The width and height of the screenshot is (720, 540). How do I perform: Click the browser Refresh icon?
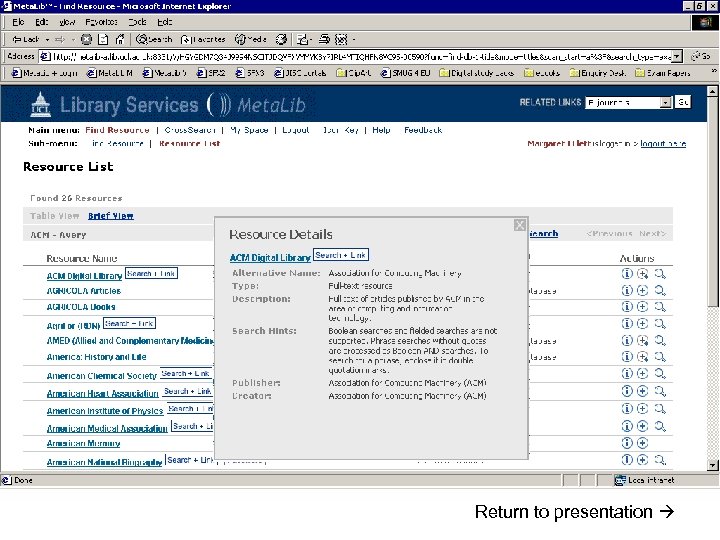(x=103, y=39)
